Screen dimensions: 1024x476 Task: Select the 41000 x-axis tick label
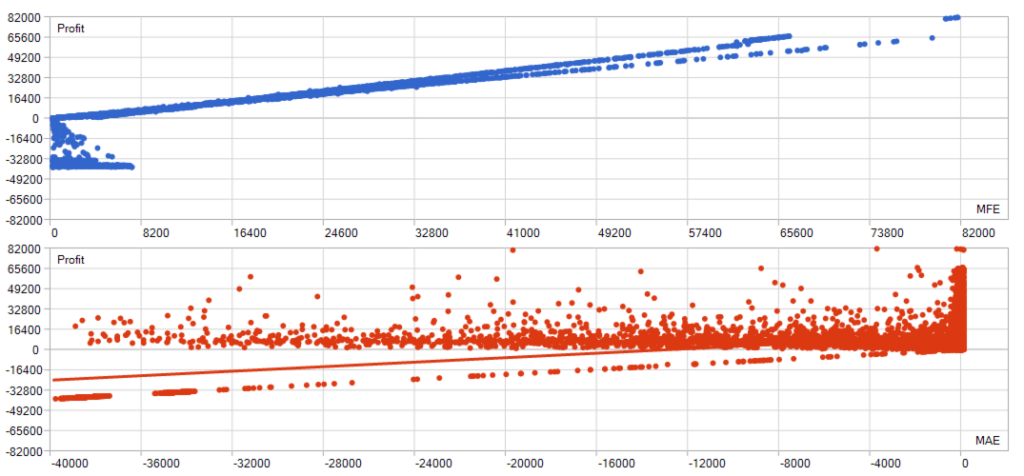coord(523,232)
